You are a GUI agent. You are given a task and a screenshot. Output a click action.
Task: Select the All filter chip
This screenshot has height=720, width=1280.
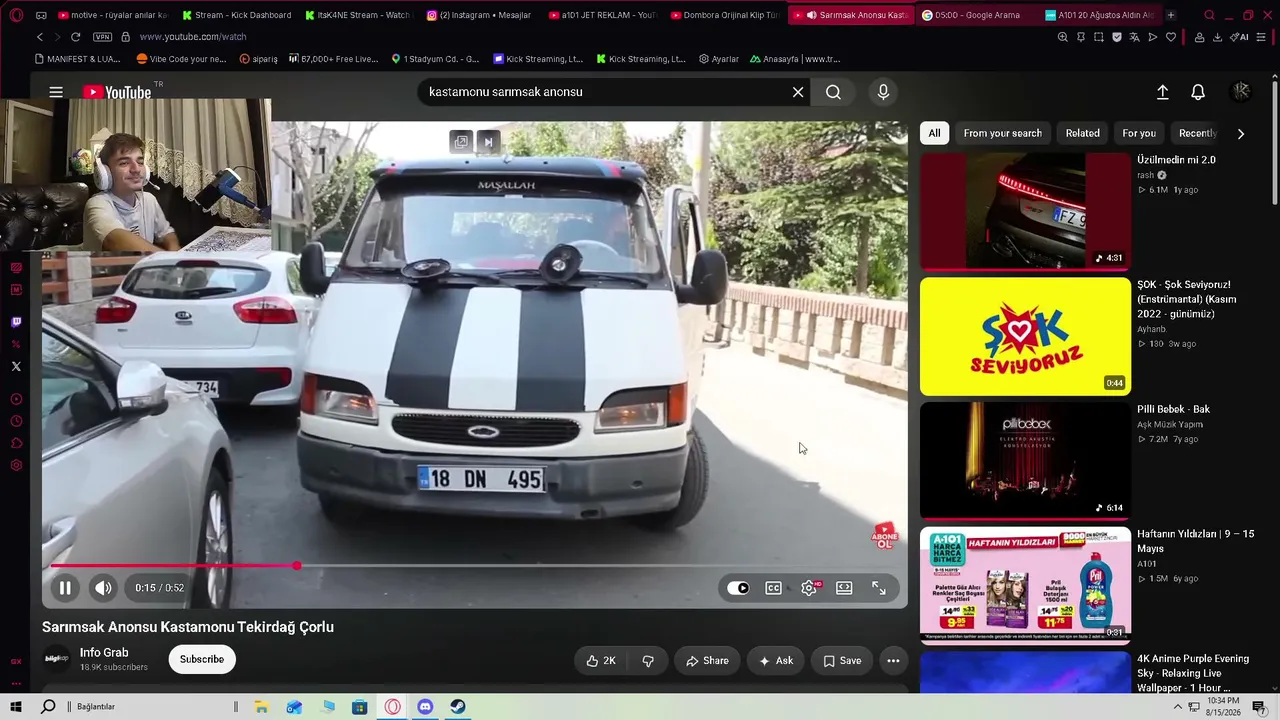(934, 133)
